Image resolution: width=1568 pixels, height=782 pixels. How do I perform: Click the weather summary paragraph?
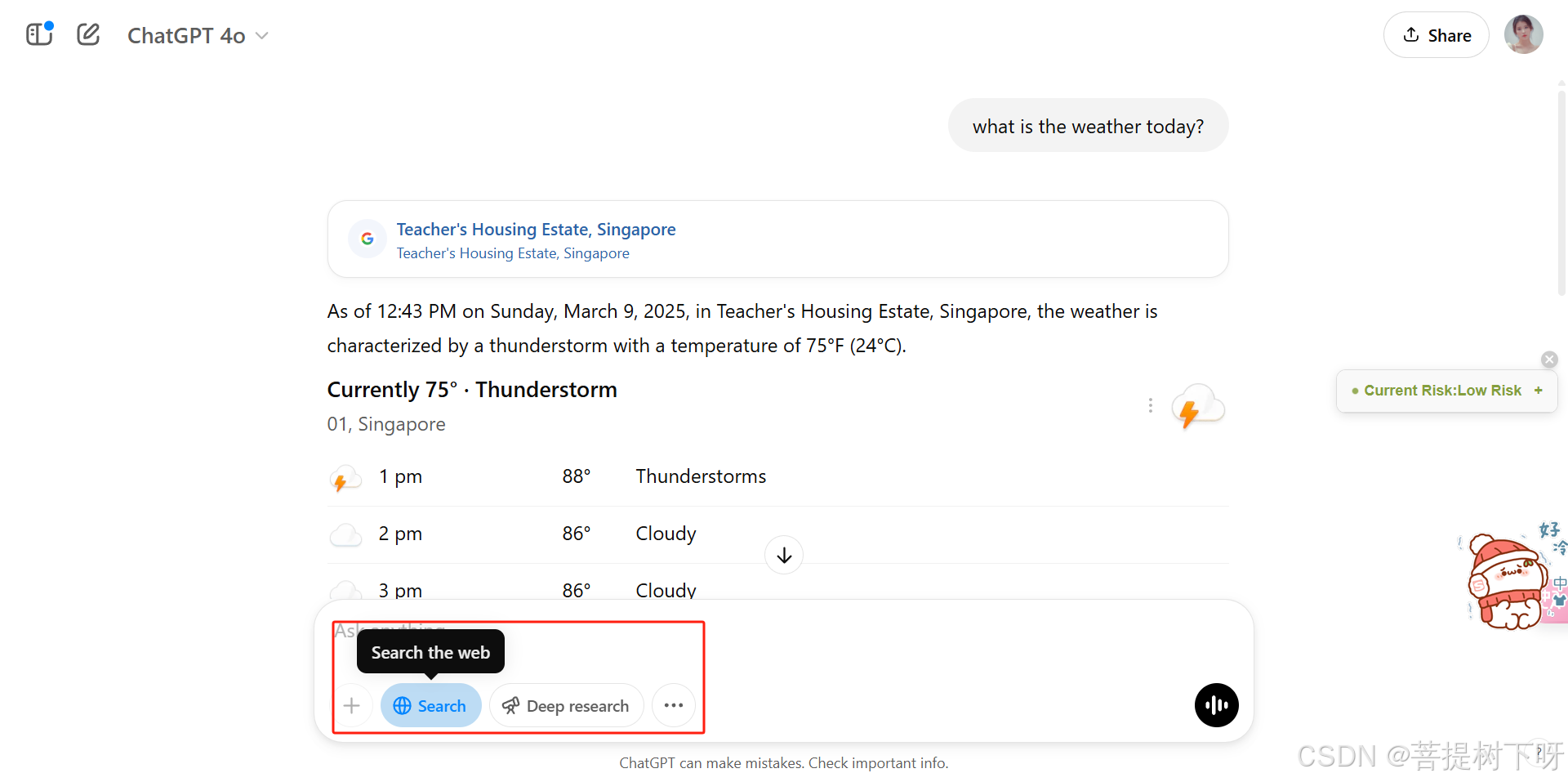742,328
